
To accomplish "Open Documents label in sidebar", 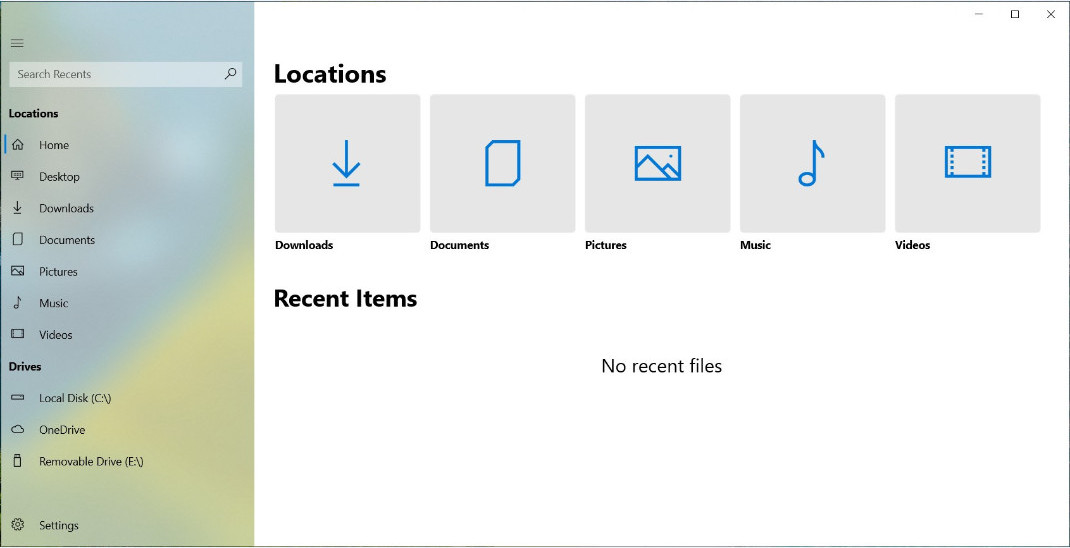I will click(x=67, y=240).
